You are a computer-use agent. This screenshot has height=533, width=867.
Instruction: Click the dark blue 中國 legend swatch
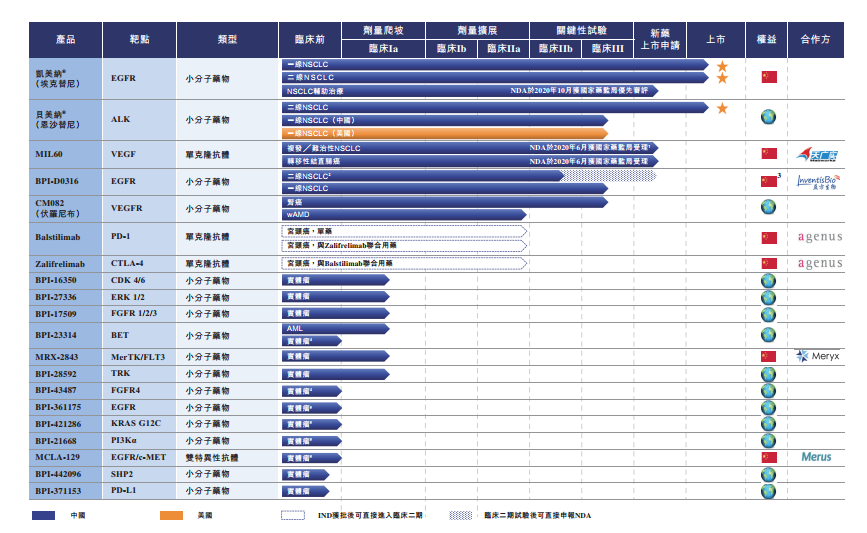[44, 515]
